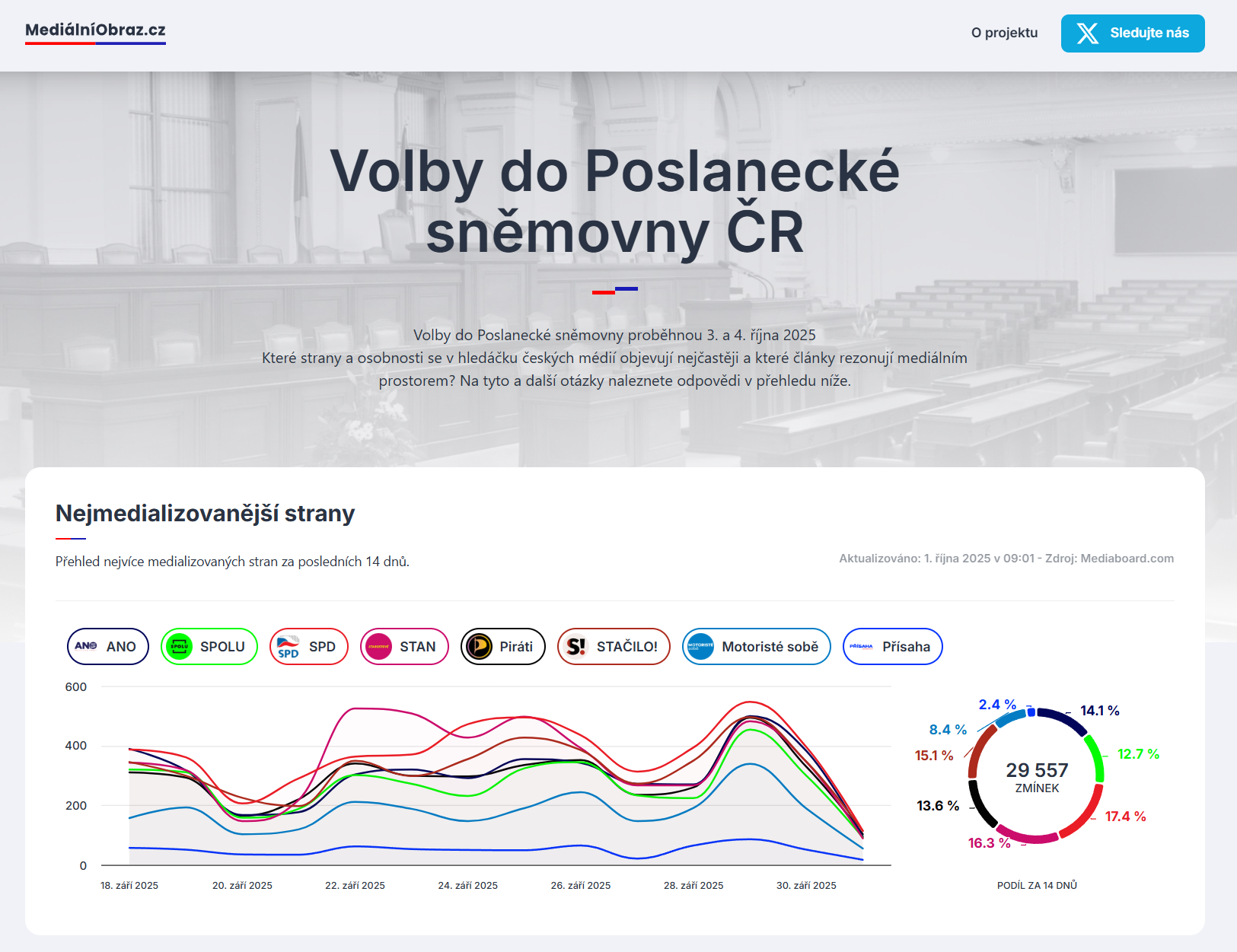The image size is (1237, 952).
Task: Click the green 12.7 % donut segment
Action: pyautogui.click(x=1096, y=756)
